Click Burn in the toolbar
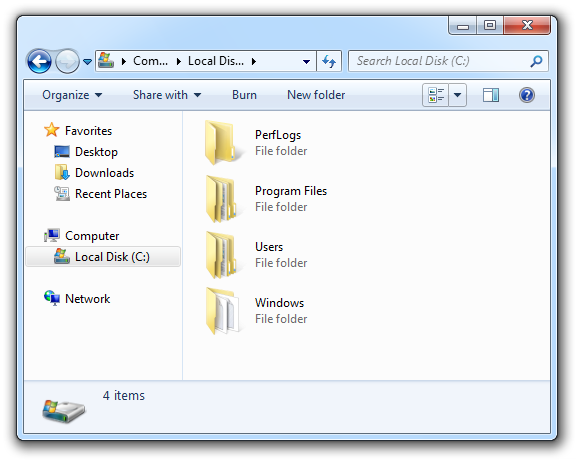This screenshot has height=461, width=579. point(244,95)
